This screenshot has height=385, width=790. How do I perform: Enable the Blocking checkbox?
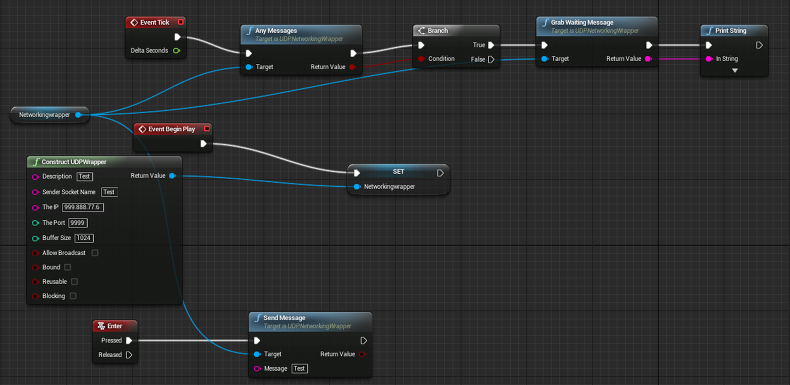(x=73, y=296)
